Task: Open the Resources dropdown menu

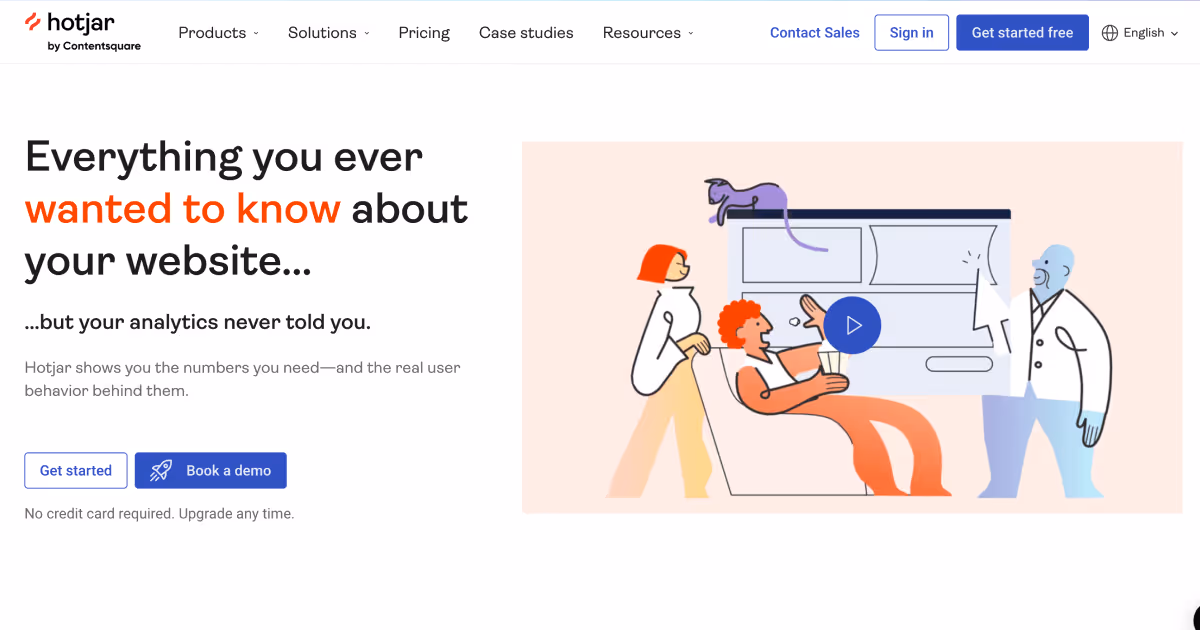Action: [x=648, y=33]
